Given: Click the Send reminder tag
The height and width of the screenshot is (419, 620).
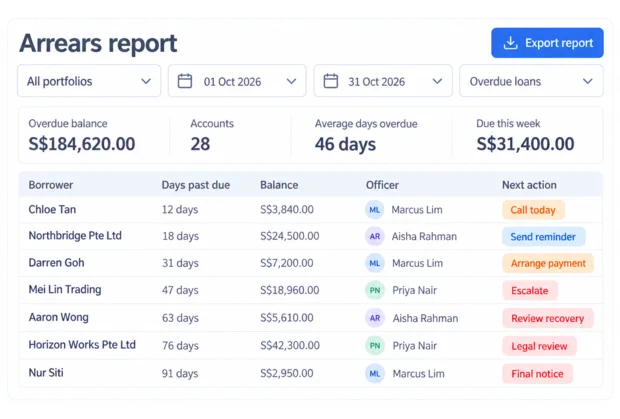Looking at the screenshot, I should coord(543,237).
